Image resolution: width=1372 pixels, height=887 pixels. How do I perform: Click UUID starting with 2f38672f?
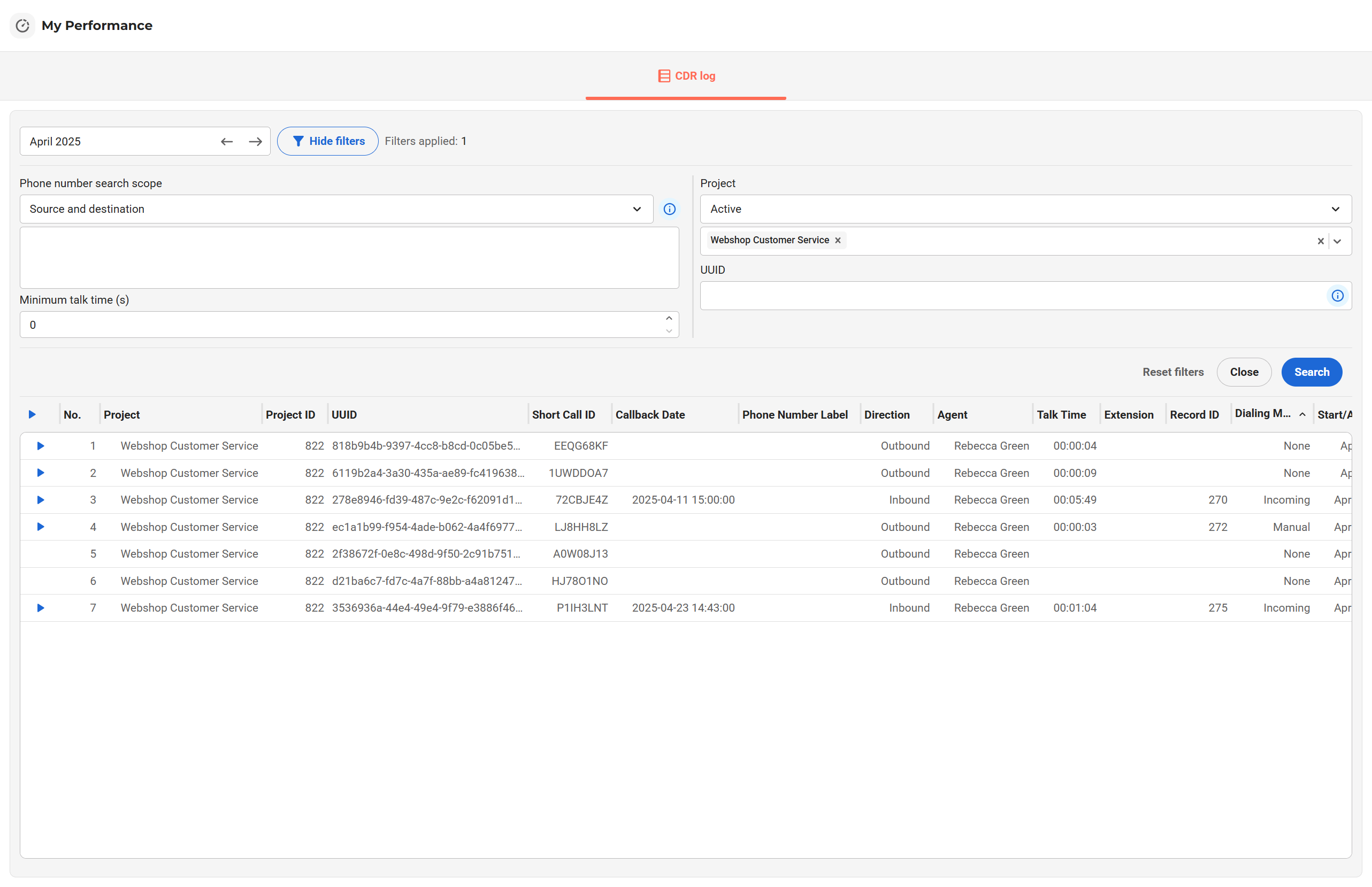tap(426, 554)
